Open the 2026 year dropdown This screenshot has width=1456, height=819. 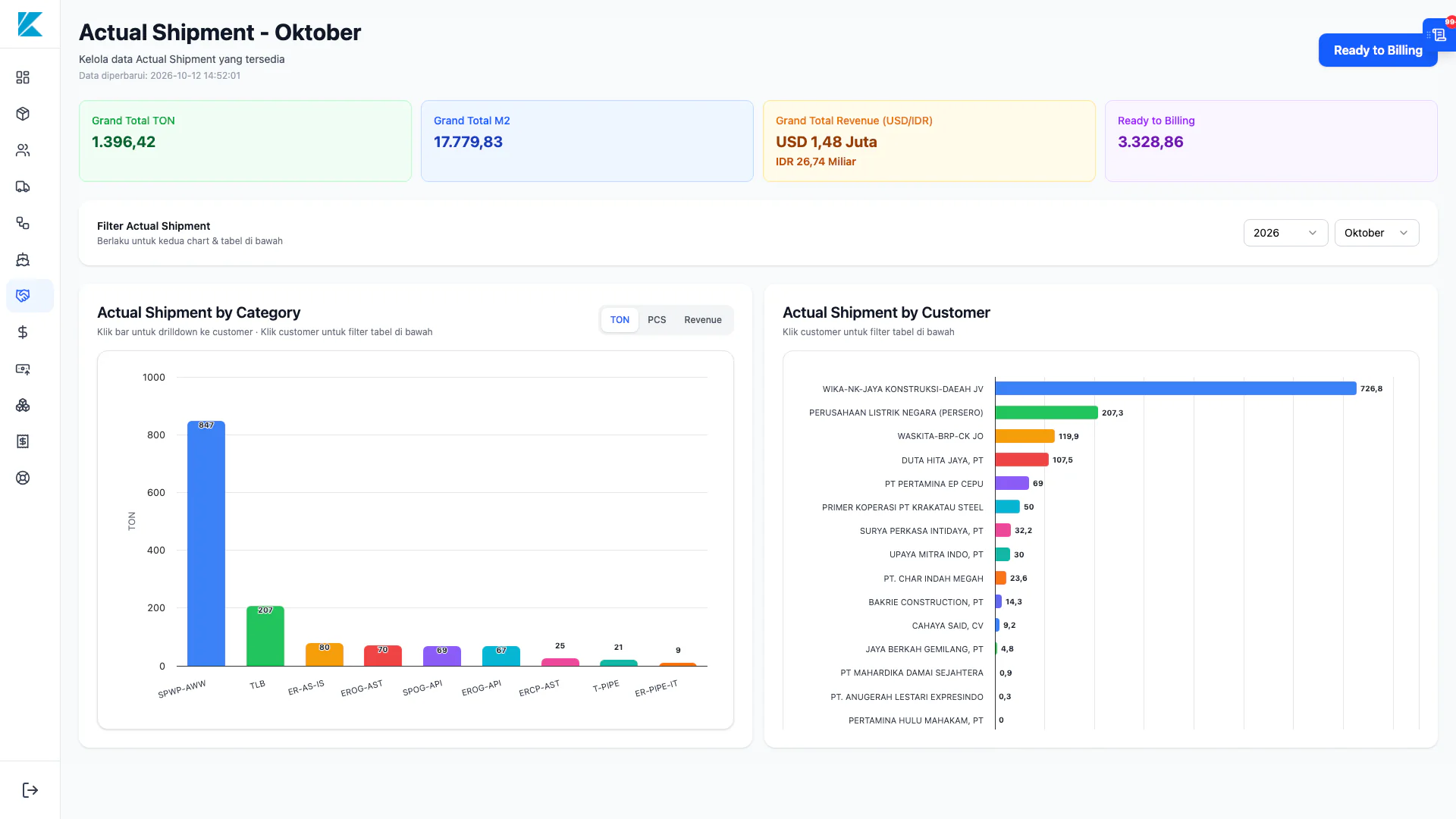click(1285, 233)
